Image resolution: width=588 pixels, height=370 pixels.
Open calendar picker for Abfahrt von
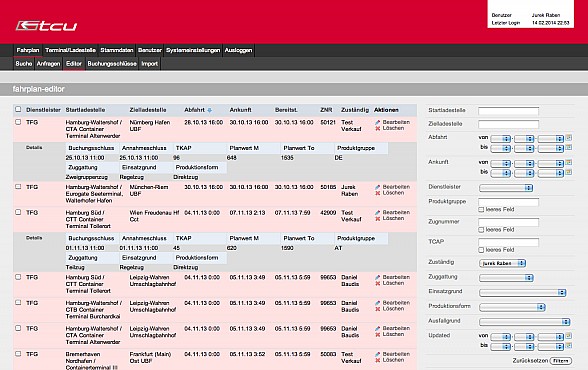(569, 138)
